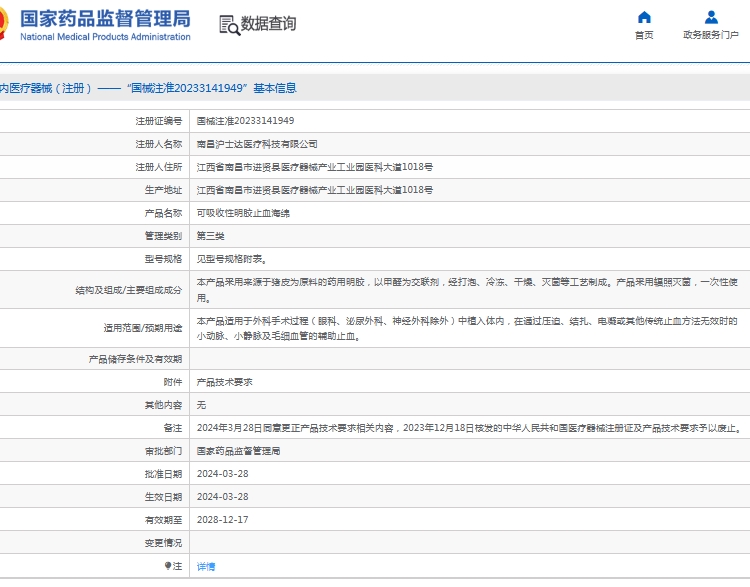750x587 pixels.
Task: Click the 审批部门 field label
Action: (163, 451)
